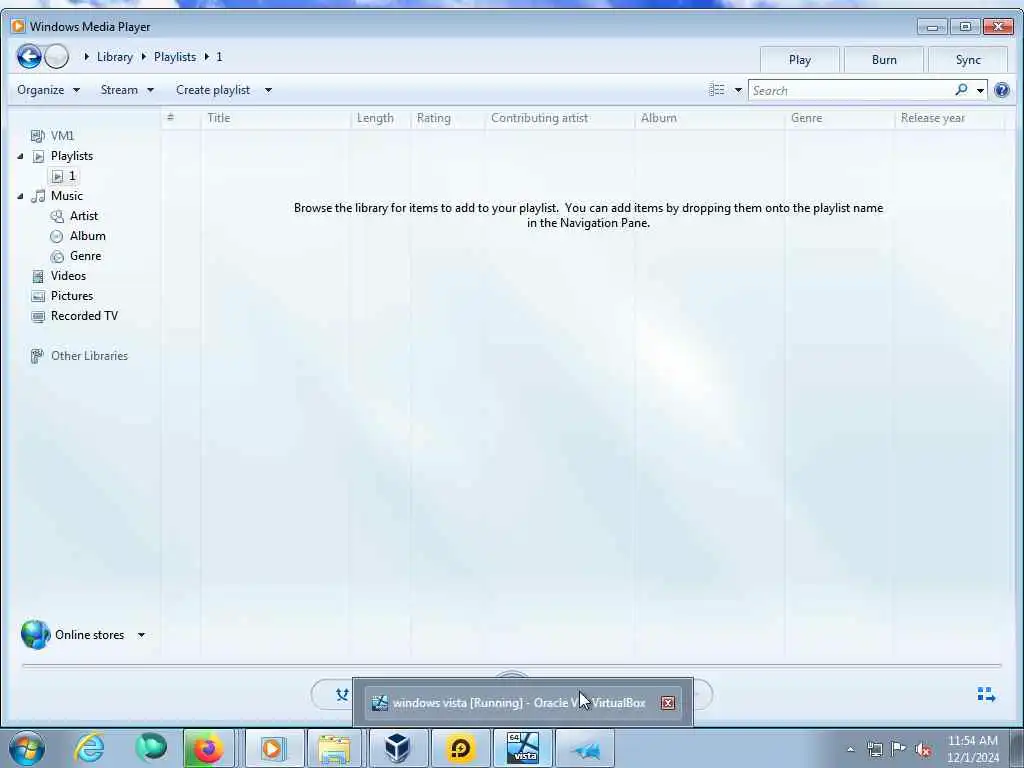Click the Action Center flag tray icon
This screenshot has width=1024, height=768.
(x=899, y=749)
